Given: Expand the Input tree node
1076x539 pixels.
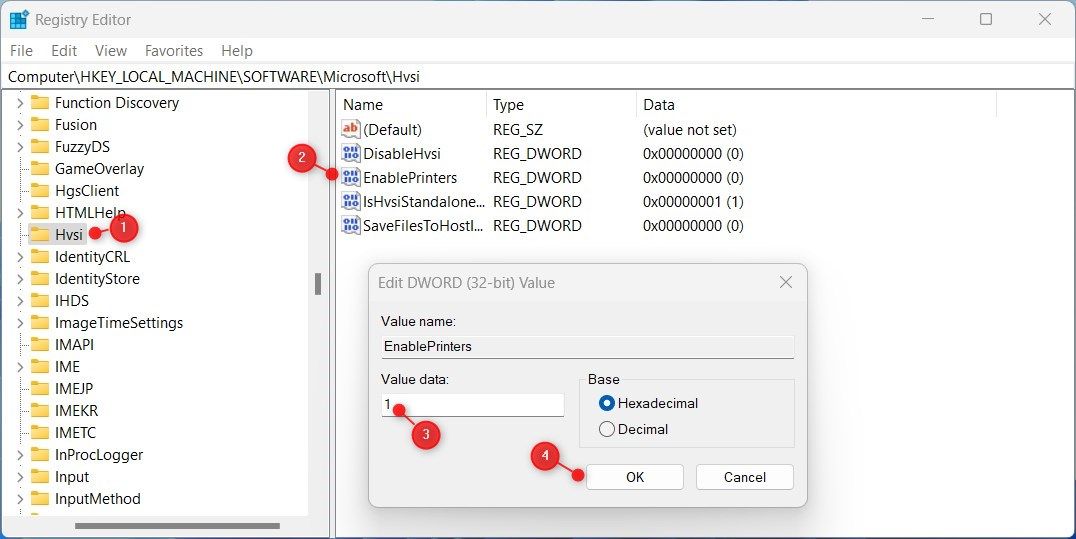Looking at the screenshot, I should point(20,477).
